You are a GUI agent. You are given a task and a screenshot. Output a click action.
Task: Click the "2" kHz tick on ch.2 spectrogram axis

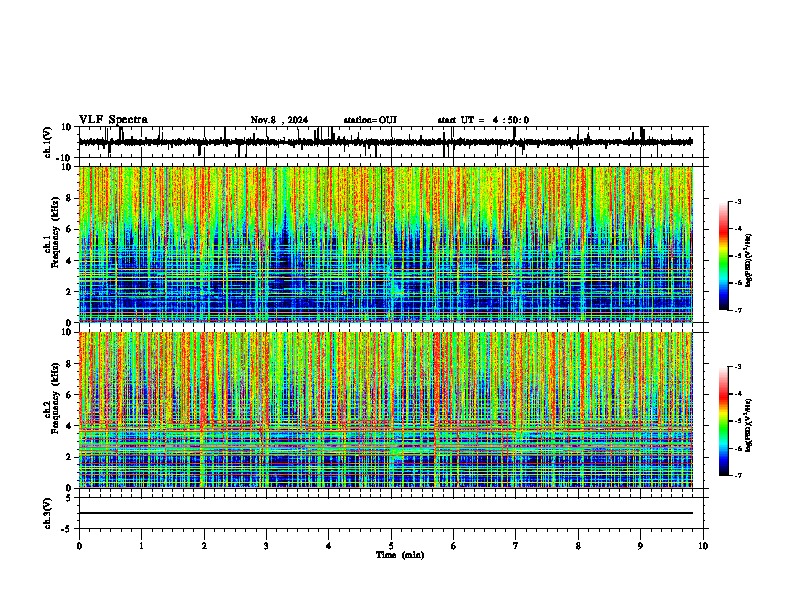coord(70,457)
